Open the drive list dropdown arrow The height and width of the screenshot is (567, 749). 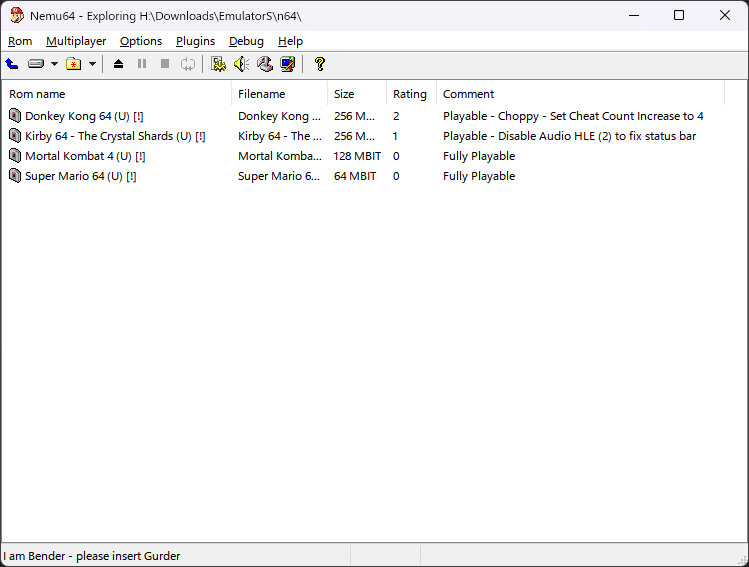[x=54, y=64]
